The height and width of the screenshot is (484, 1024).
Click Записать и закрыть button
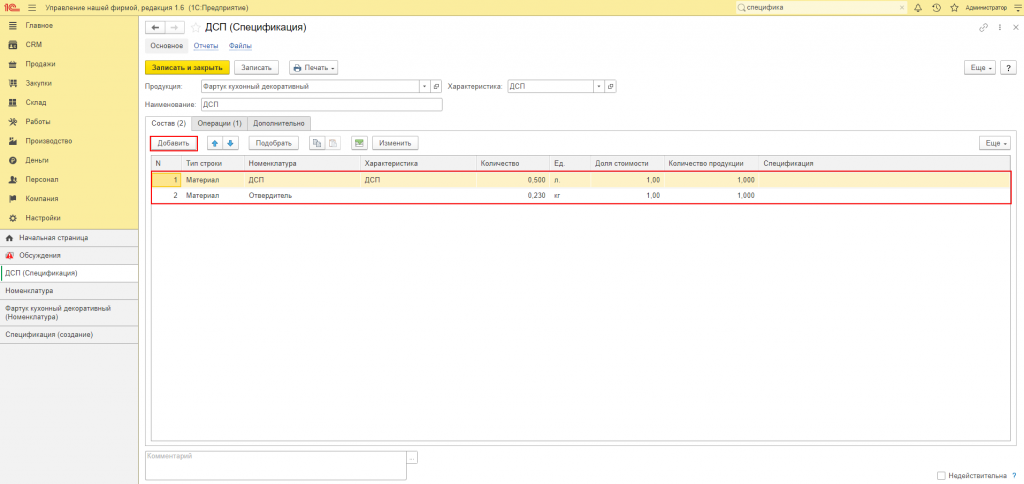[x=187, y=68]
